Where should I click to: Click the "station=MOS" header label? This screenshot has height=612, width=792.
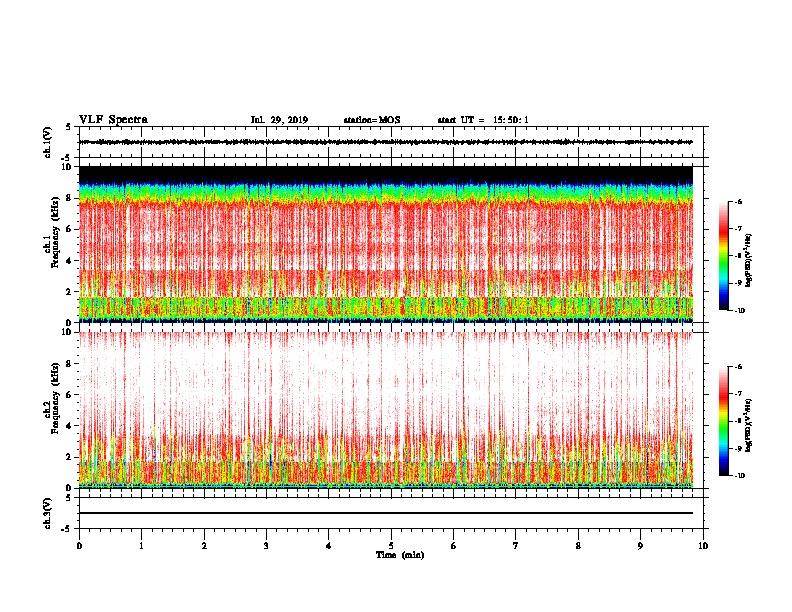click(372, 120)
